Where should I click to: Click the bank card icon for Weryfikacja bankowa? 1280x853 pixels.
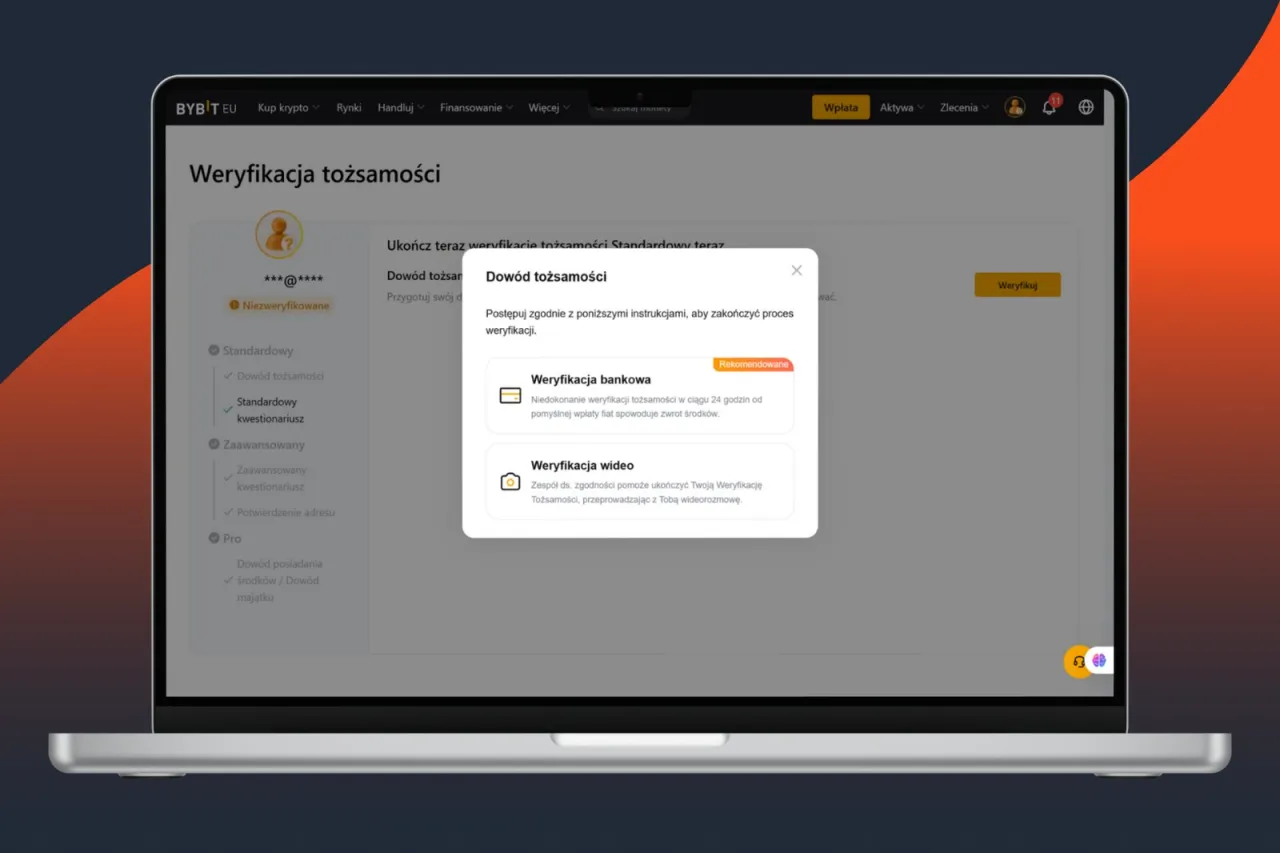[x=510, y=396]
